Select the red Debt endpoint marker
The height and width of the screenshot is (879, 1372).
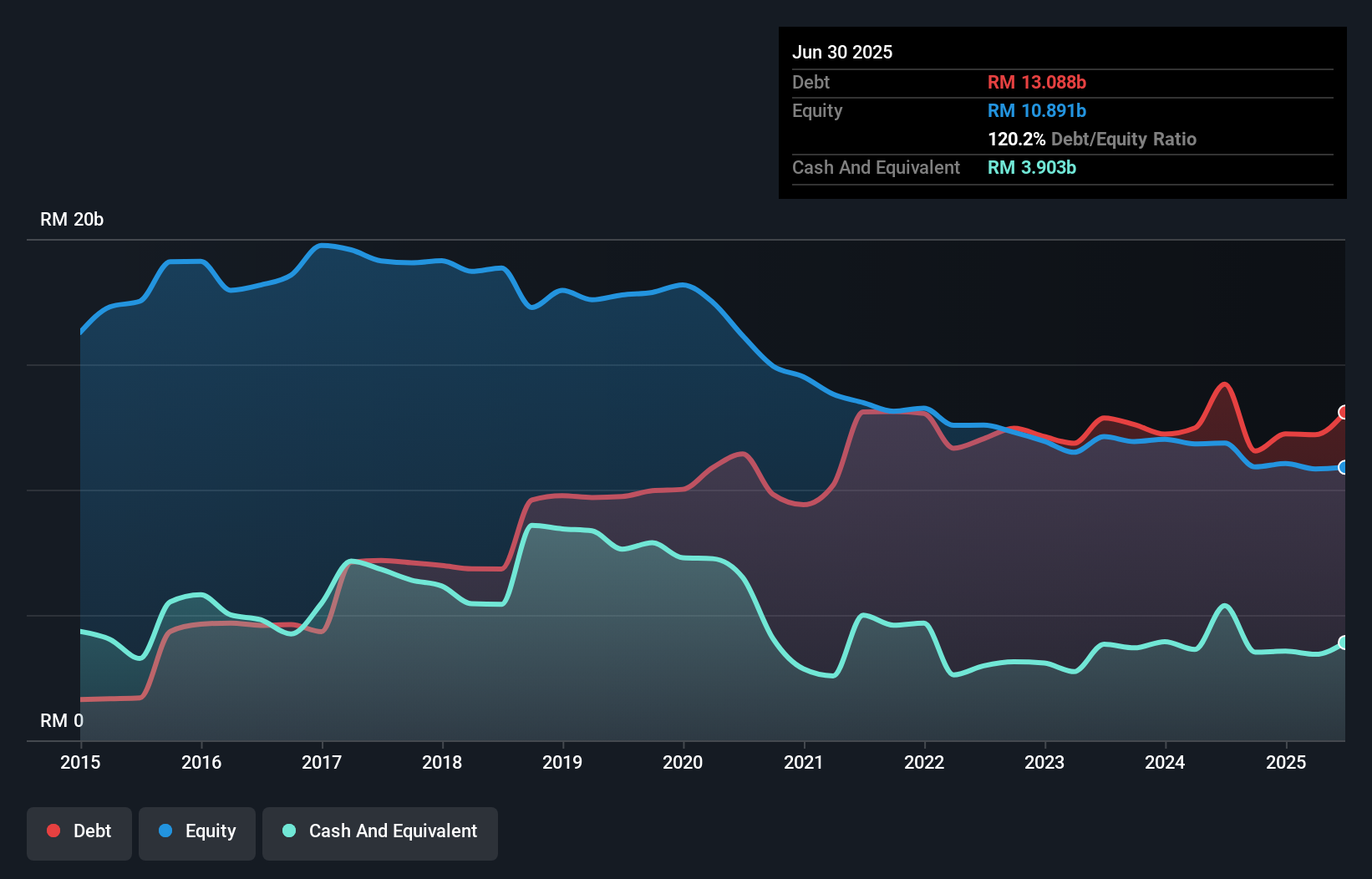click(x=1344, y=412)
